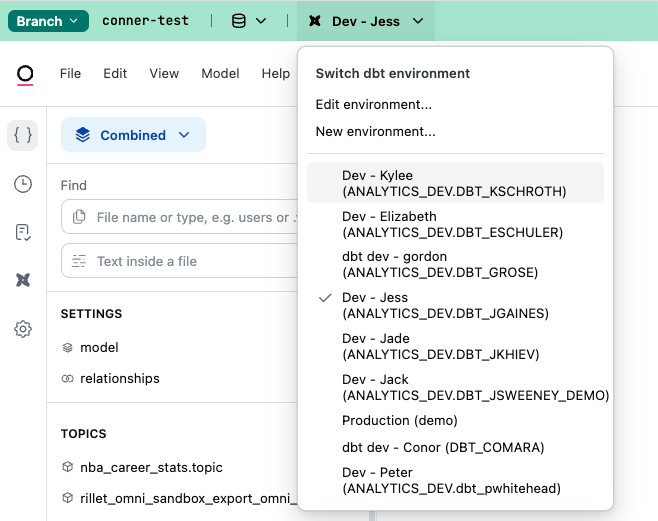Click the dbt icon in left sidebar

23,280
